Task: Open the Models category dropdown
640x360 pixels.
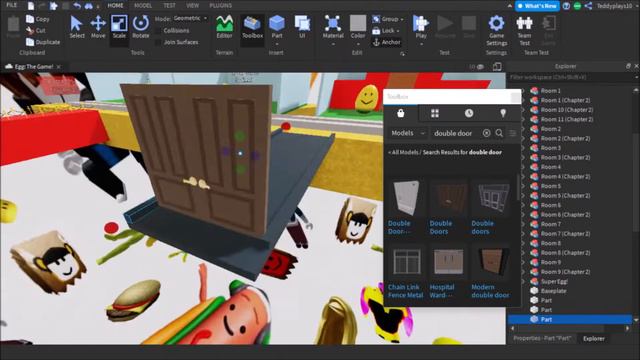Action: point(407,133)
